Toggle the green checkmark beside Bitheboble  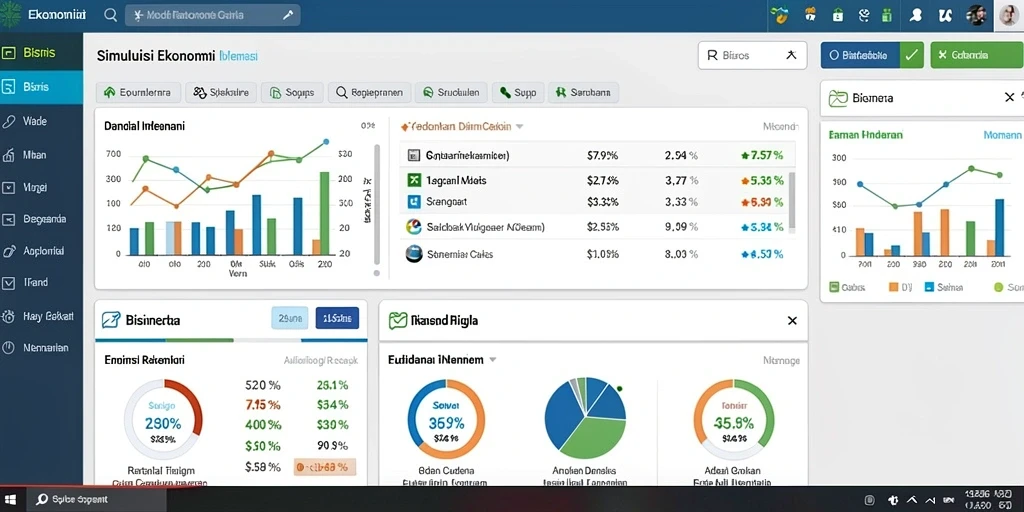[x=912, y=56]
